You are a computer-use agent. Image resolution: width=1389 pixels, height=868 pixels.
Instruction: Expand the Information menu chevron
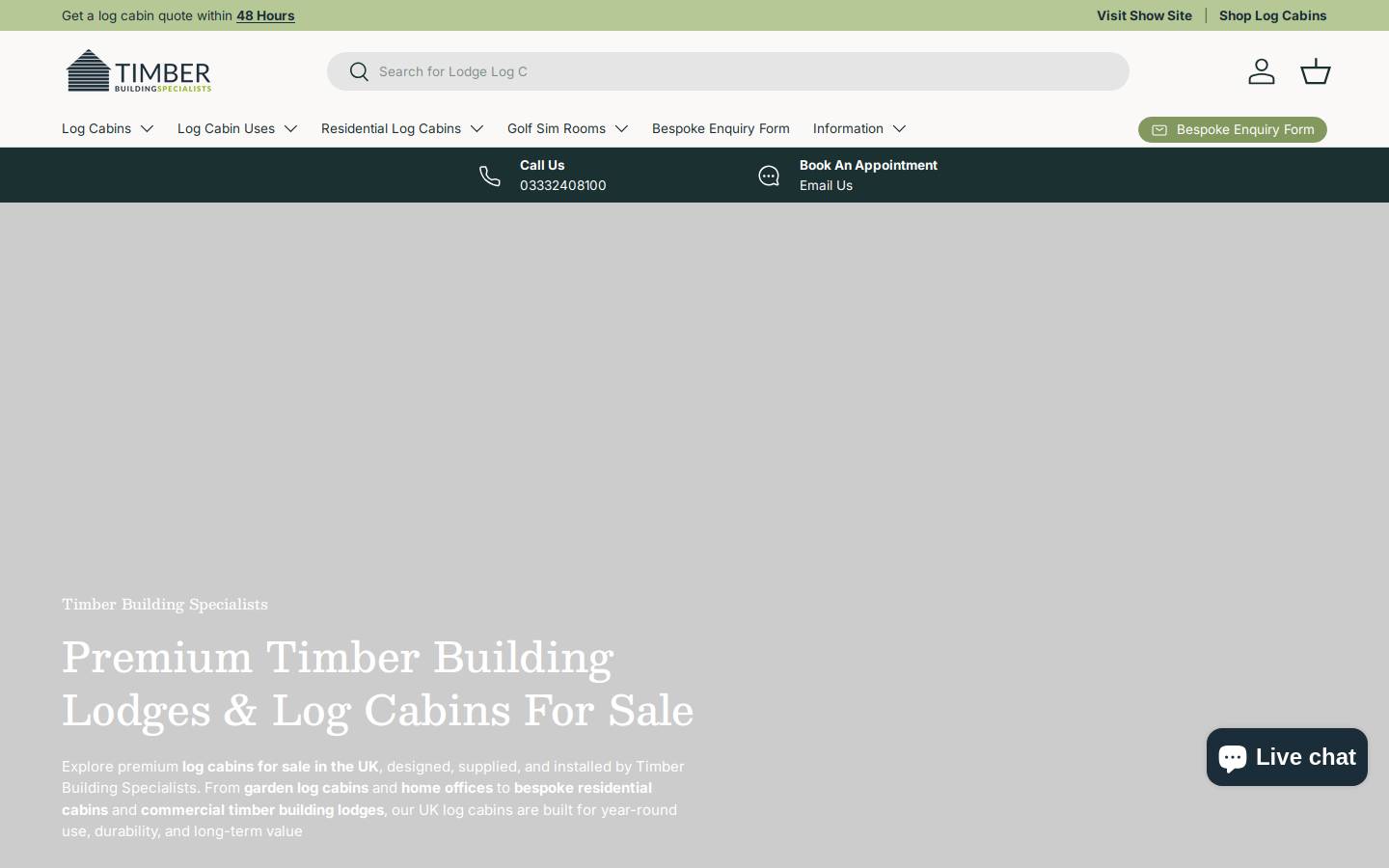[899, 128]
